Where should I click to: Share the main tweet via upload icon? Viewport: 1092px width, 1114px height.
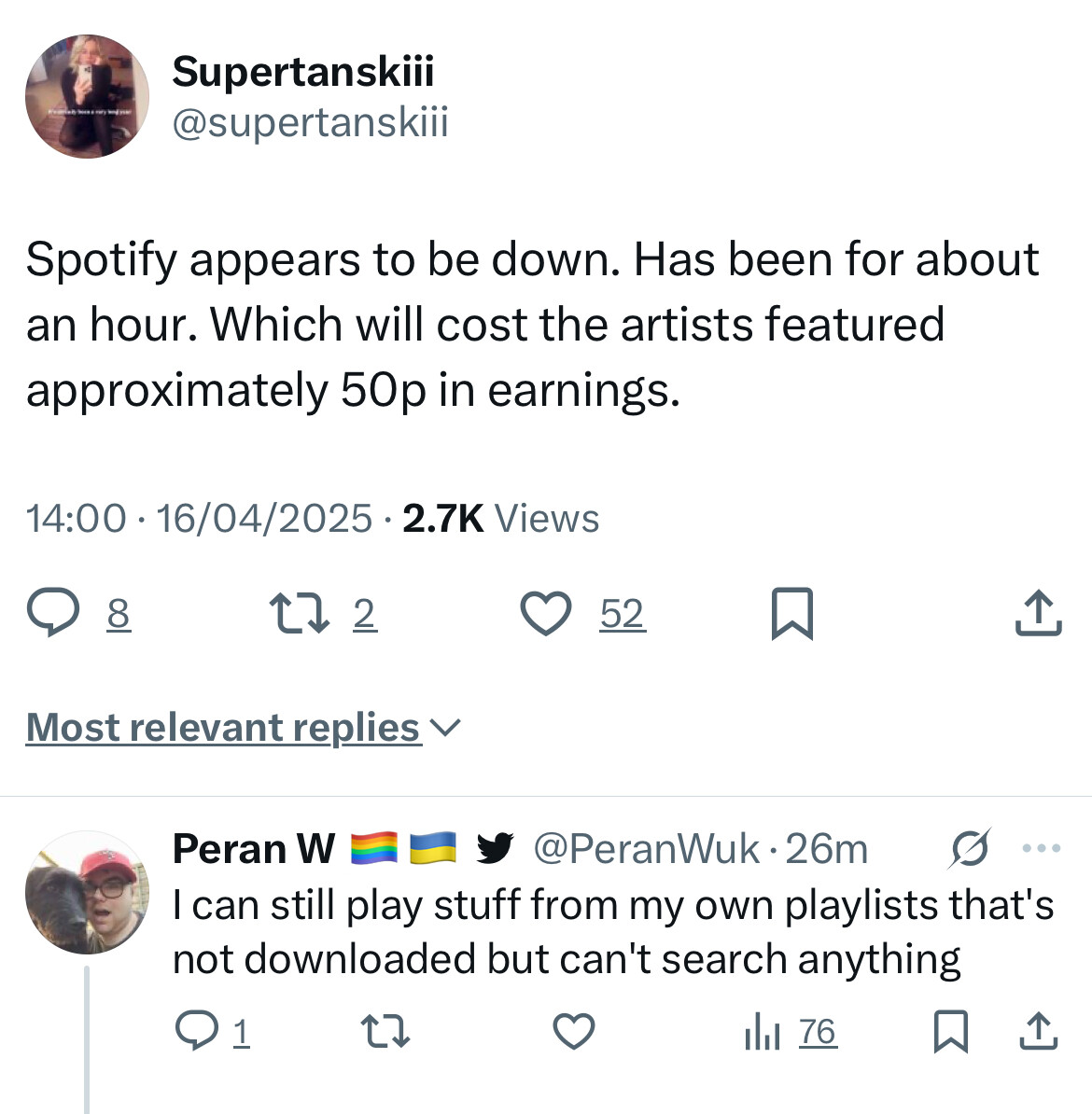point(1038,612)
